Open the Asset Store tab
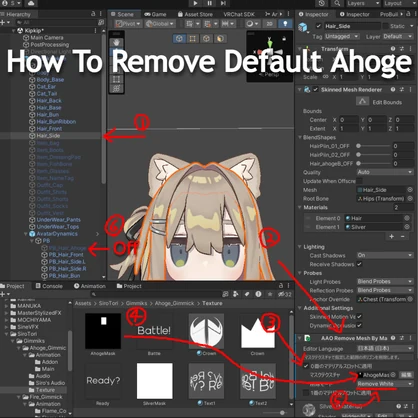 (195, 14)
